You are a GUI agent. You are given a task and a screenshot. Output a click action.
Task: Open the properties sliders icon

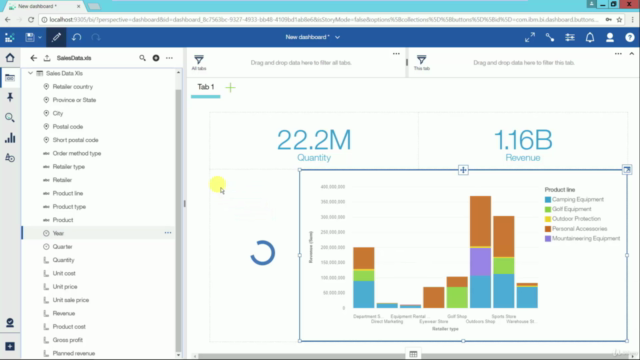[x=570, y=38]
